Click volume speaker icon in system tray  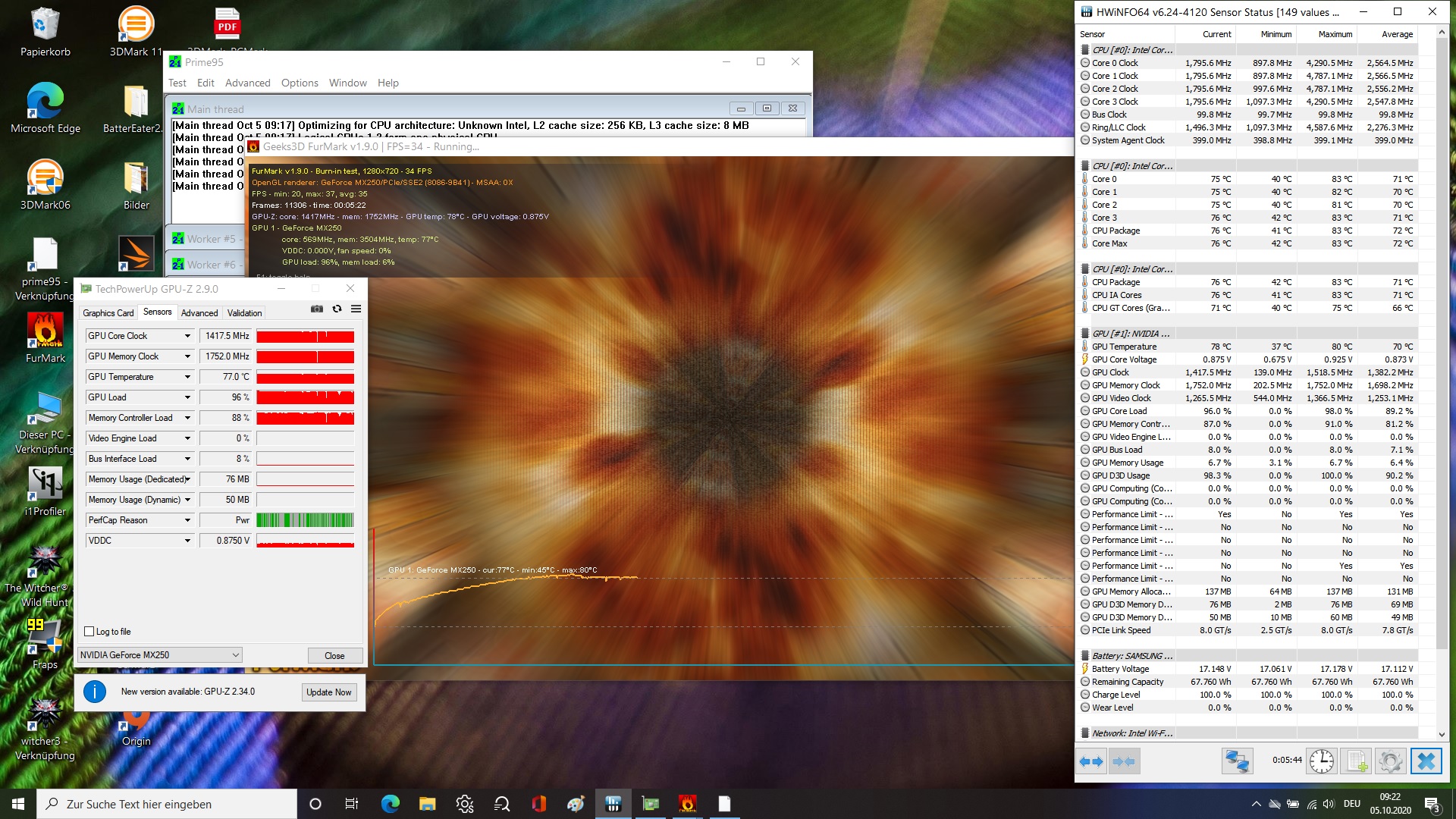pyautogui.click(x=1328, y=804)
